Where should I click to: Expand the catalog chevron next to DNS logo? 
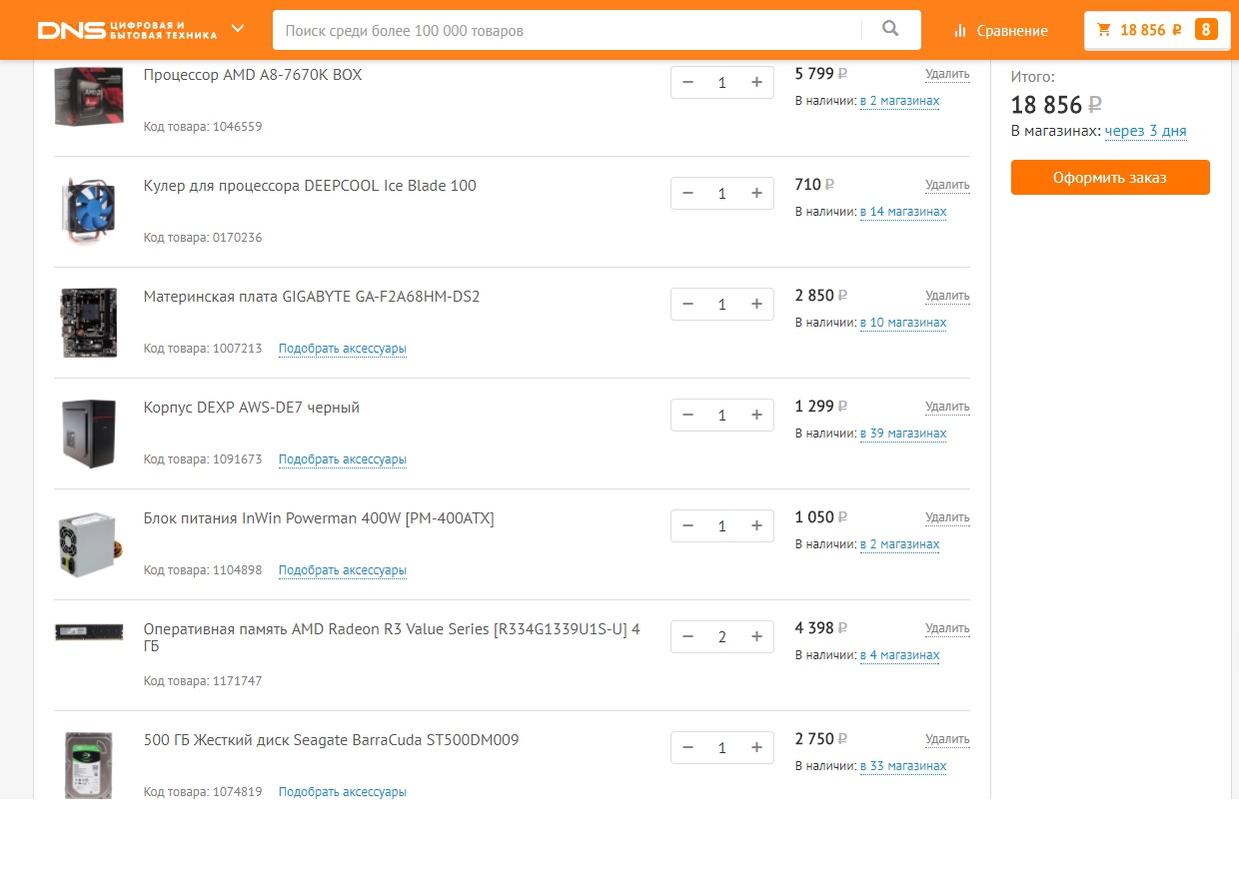coord(238,29)
